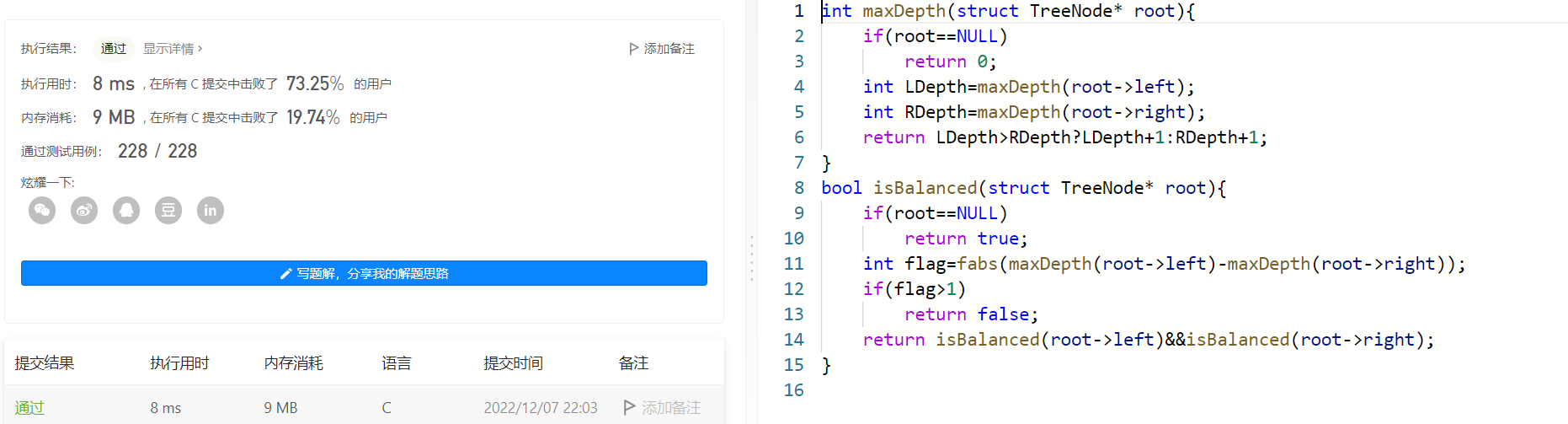Place cursor on maxDepth function name line 1
The width and height of the screenshot is (1568, 424).
(x=904, y=11)
